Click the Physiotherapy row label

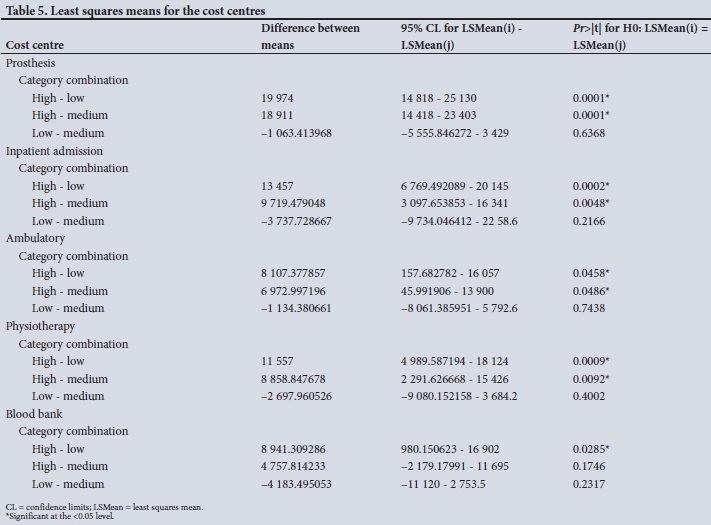[x=41, y=326]
